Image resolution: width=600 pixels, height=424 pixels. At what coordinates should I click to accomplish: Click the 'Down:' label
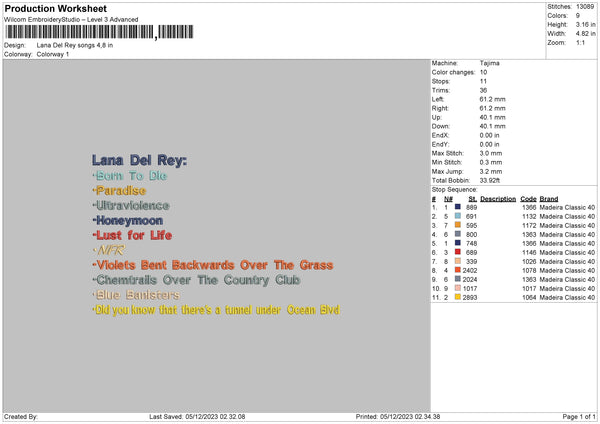(441, 126)
